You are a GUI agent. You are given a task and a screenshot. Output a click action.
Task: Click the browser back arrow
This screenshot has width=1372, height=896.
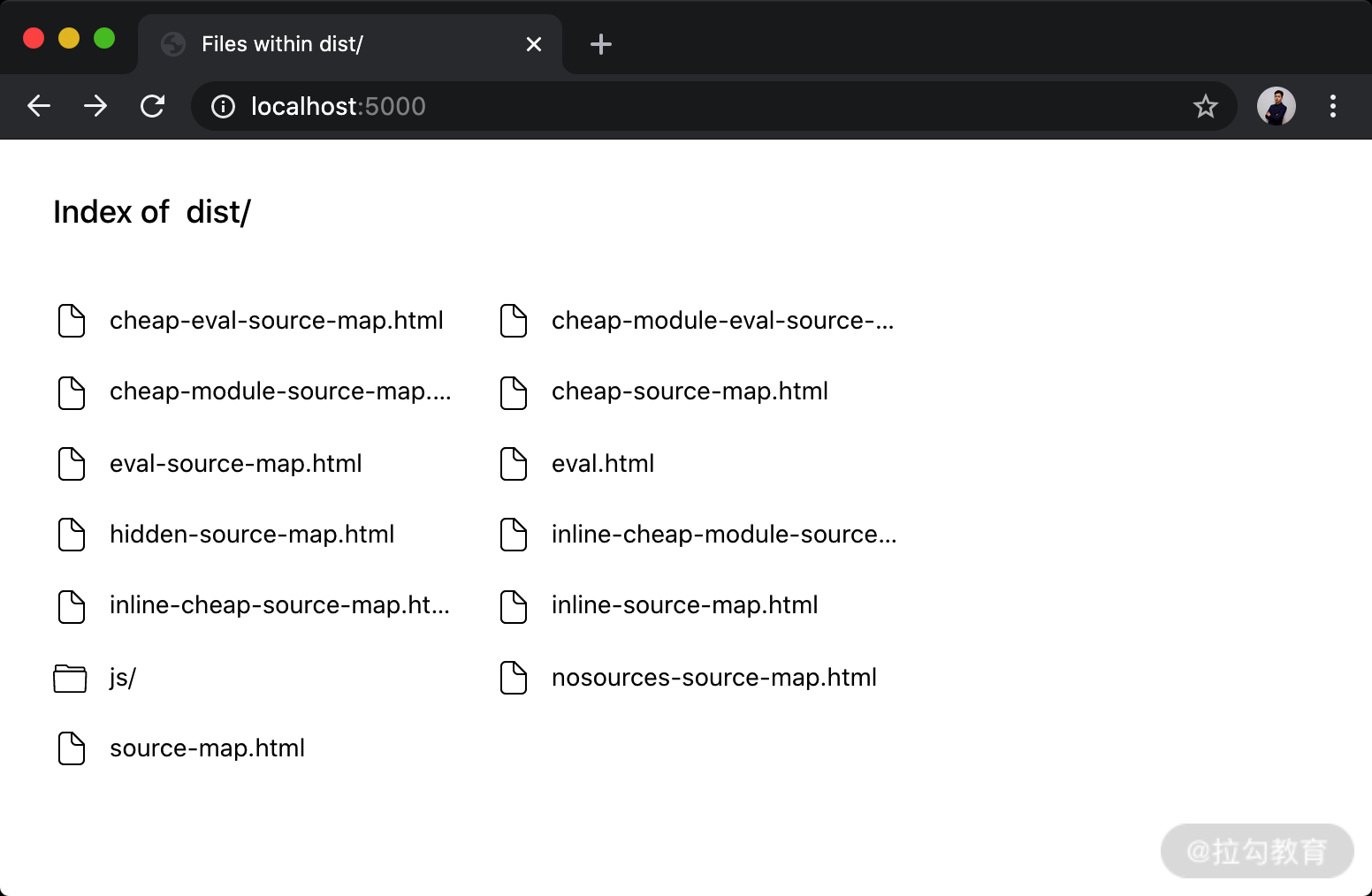39,107
